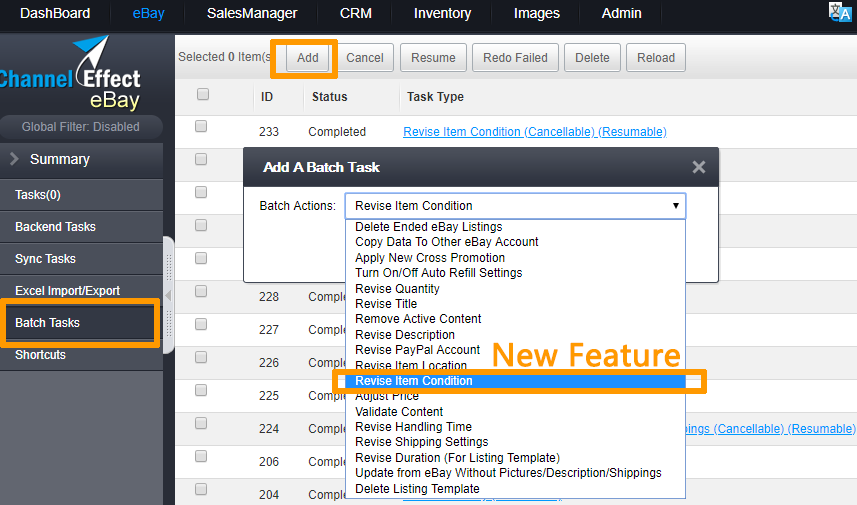Select Validate Content option
The height and width of the screenshot is (505, 857).
point(515,412)
